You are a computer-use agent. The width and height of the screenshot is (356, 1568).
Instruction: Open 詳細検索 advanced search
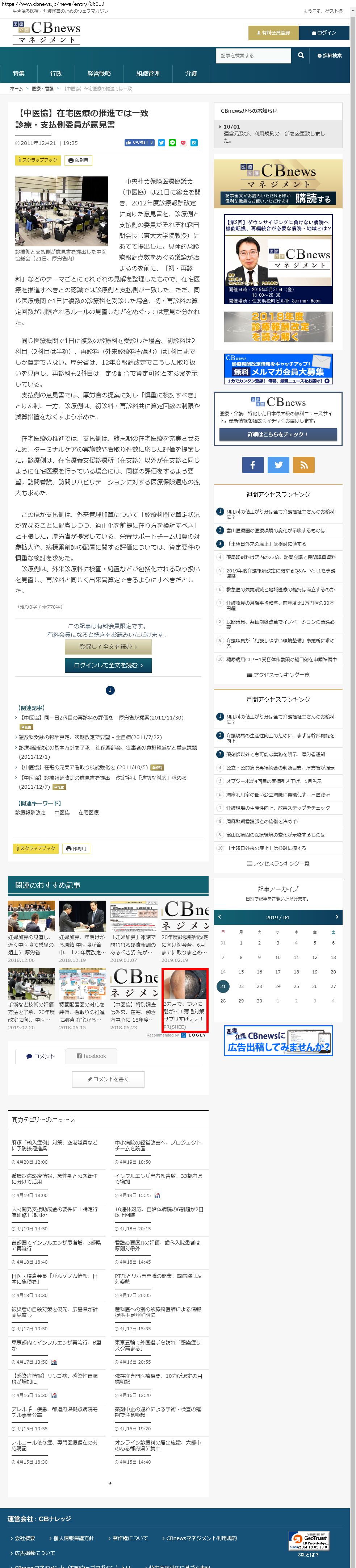[329, 55]
